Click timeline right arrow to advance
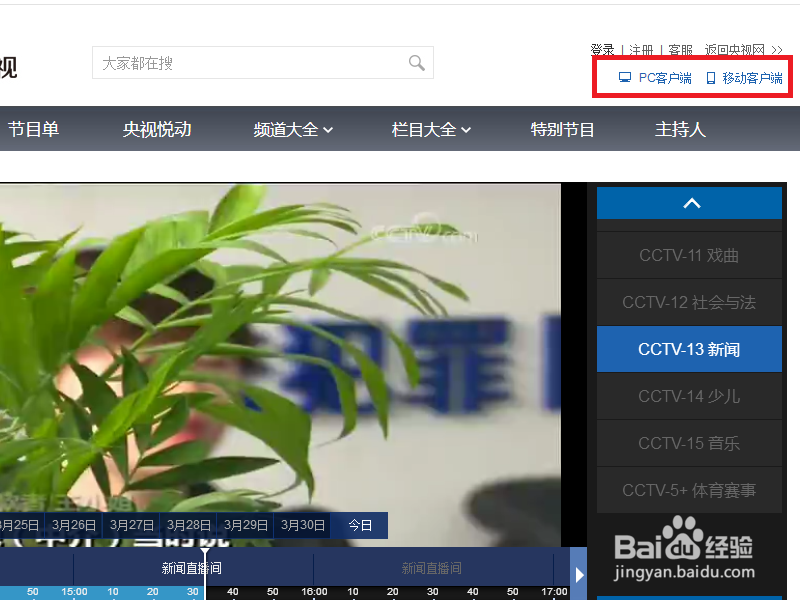Viewport: 800px width, 600px height. click(579, 574)
